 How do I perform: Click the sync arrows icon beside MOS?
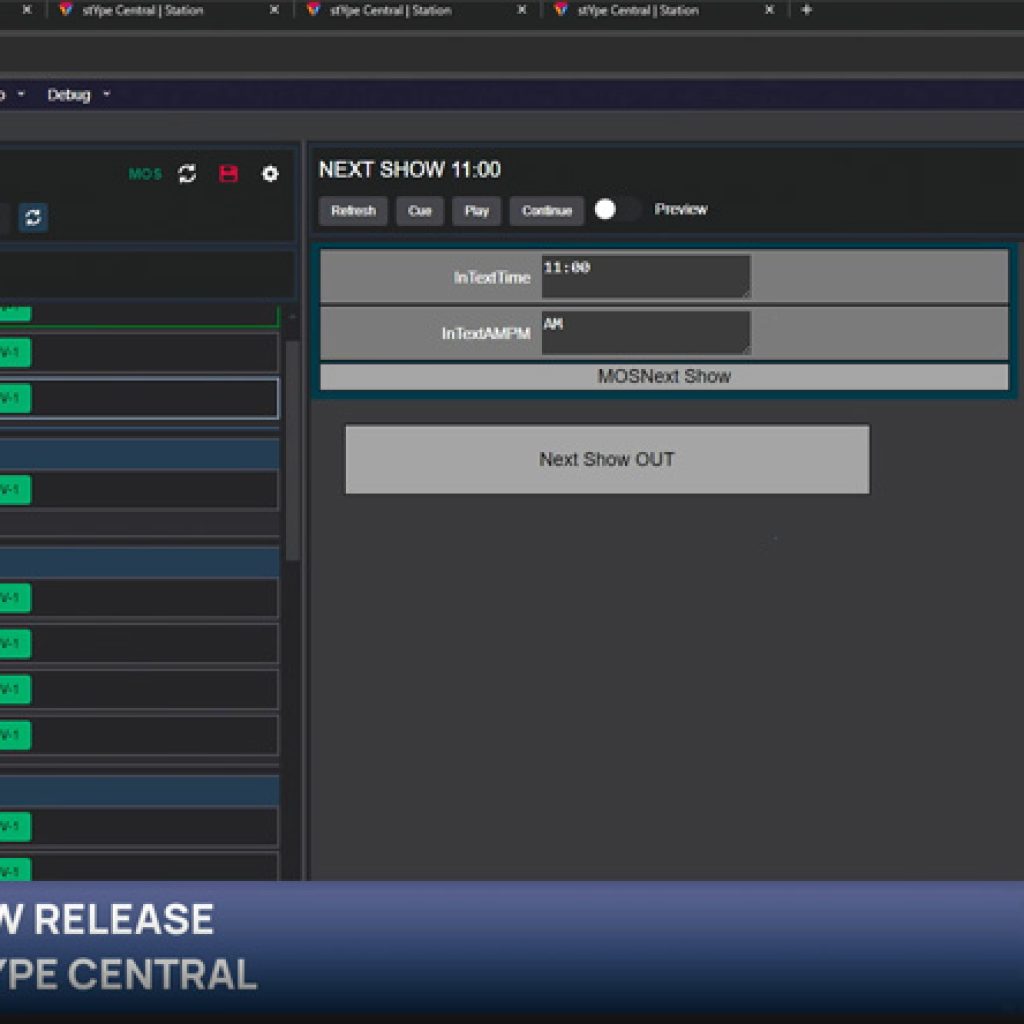coord(187,174)
